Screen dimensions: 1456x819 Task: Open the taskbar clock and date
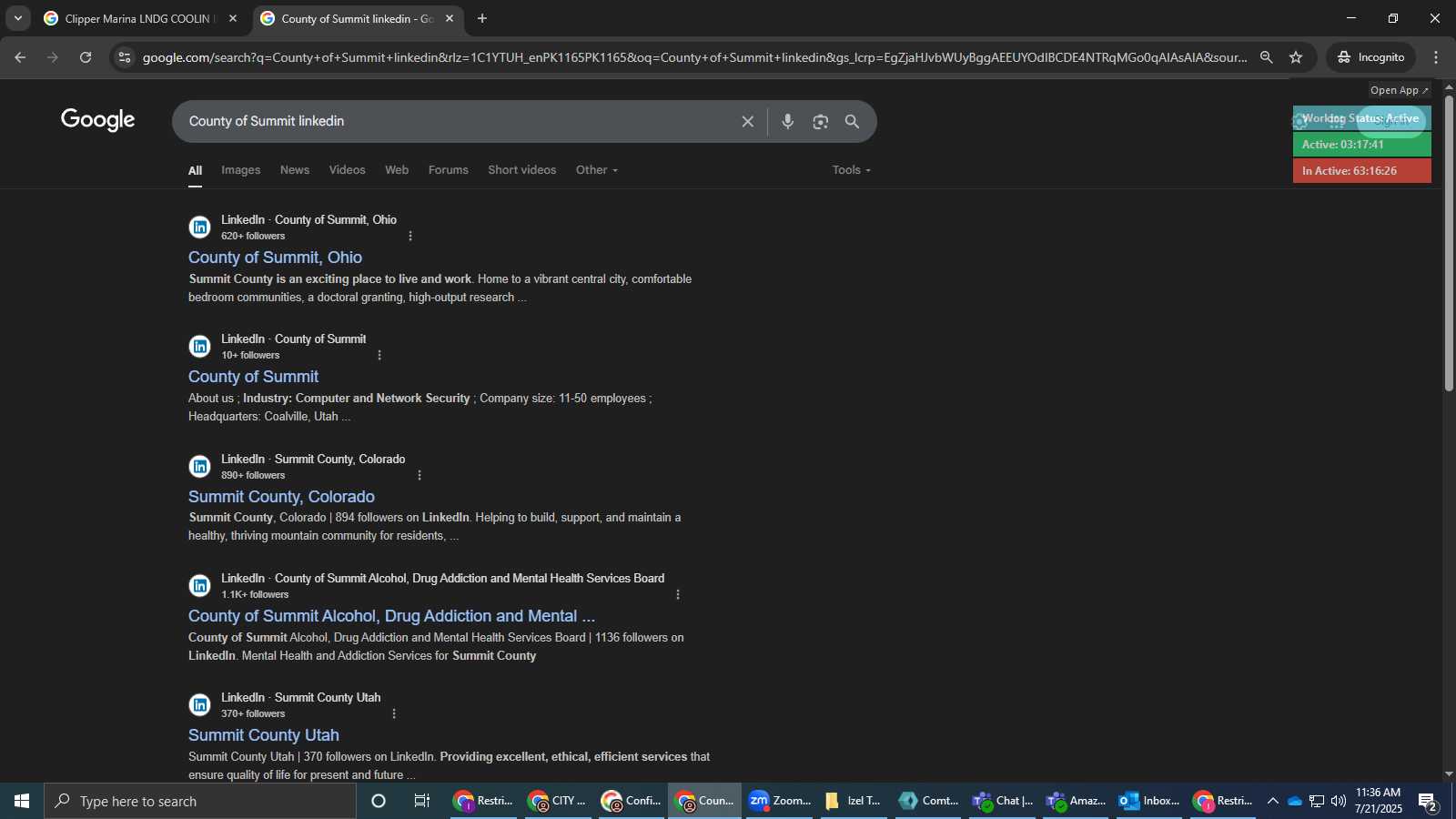1379,801
